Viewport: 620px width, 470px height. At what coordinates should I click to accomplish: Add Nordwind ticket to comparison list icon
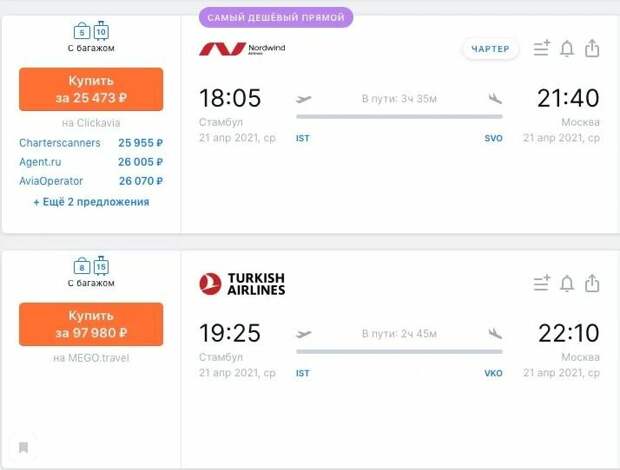(x=541, y=48)
